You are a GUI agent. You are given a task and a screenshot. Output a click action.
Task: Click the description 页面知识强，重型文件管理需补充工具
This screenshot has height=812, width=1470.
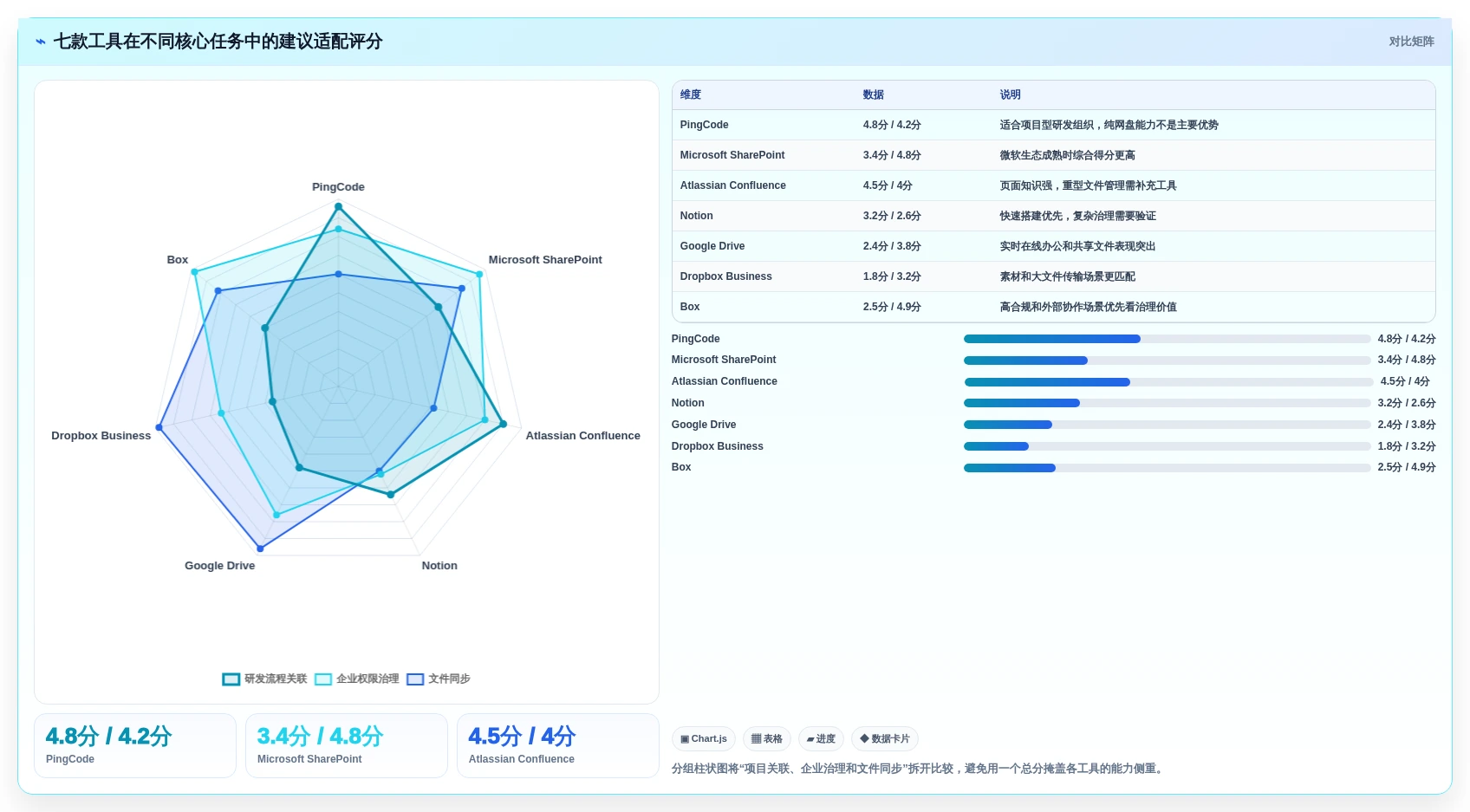pos(1089,185)
